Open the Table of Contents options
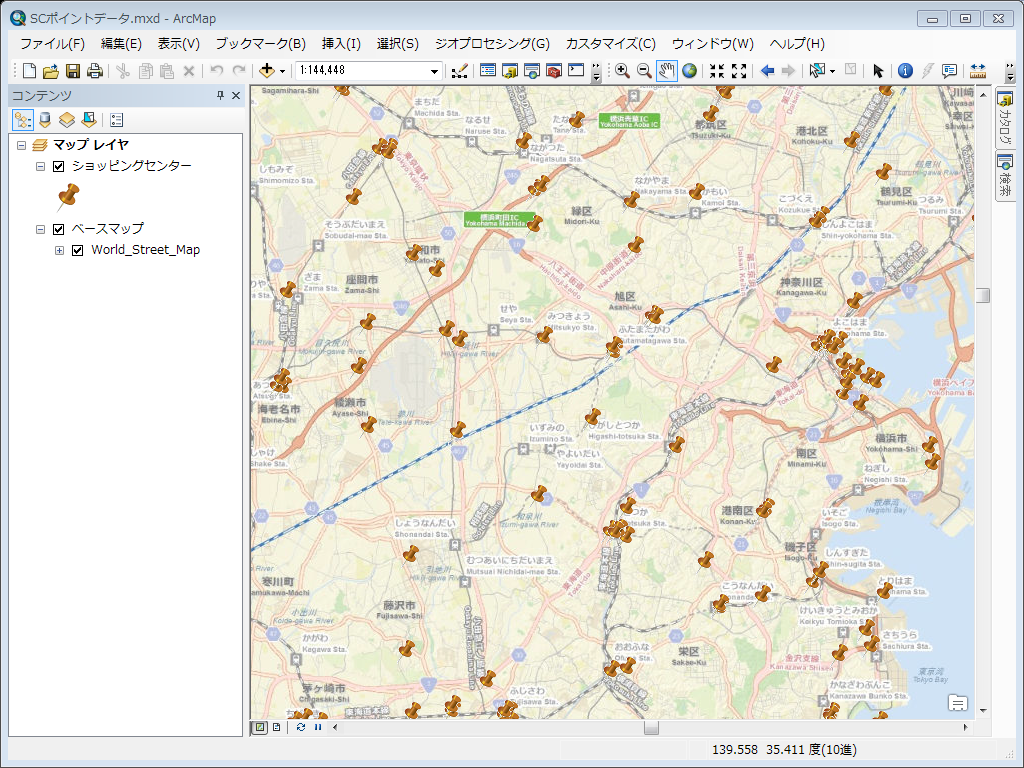This screenshot has height=768, width=1024. [116, 120]
